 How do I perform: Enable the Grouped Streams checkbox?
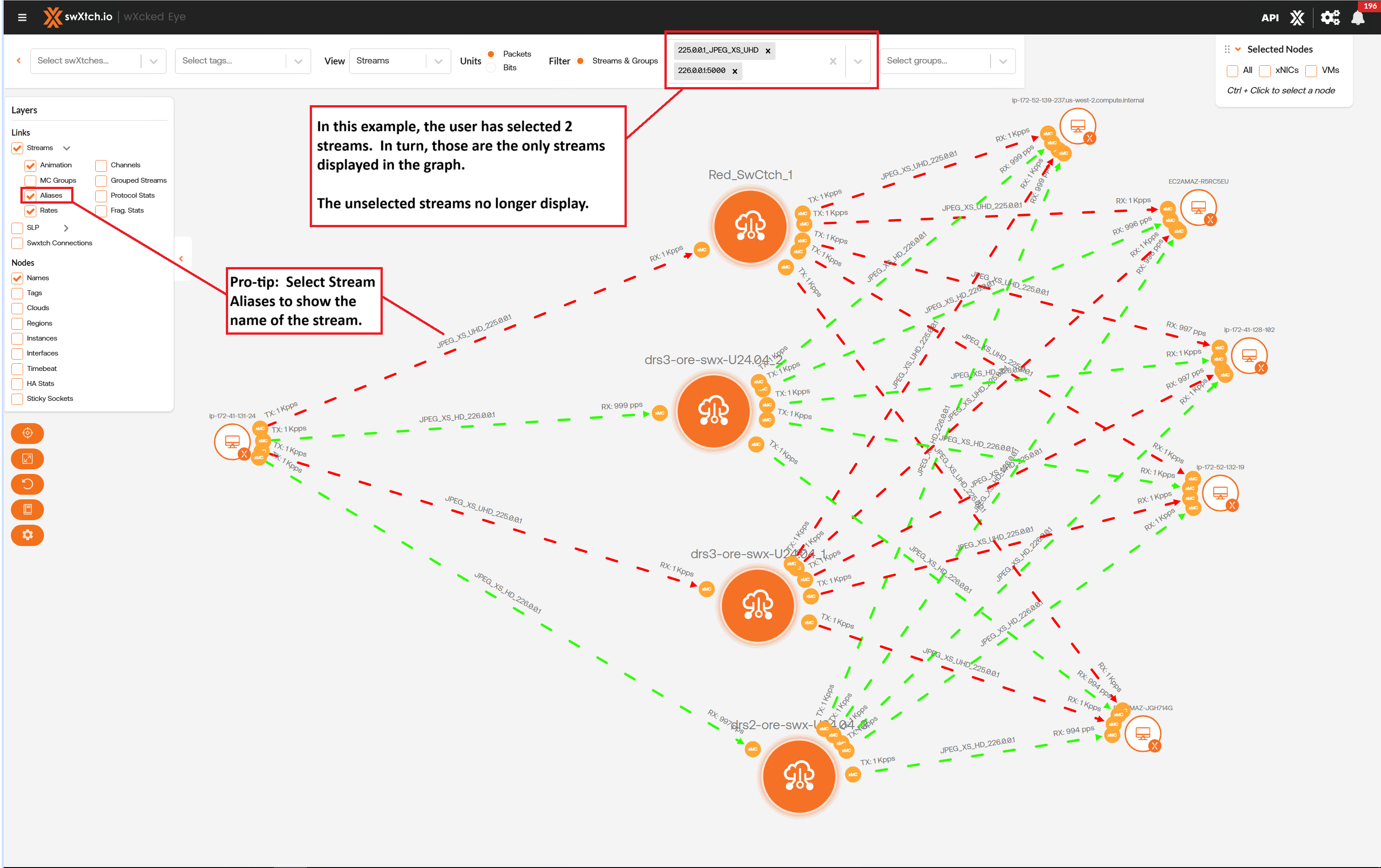[x=102, y=180]
